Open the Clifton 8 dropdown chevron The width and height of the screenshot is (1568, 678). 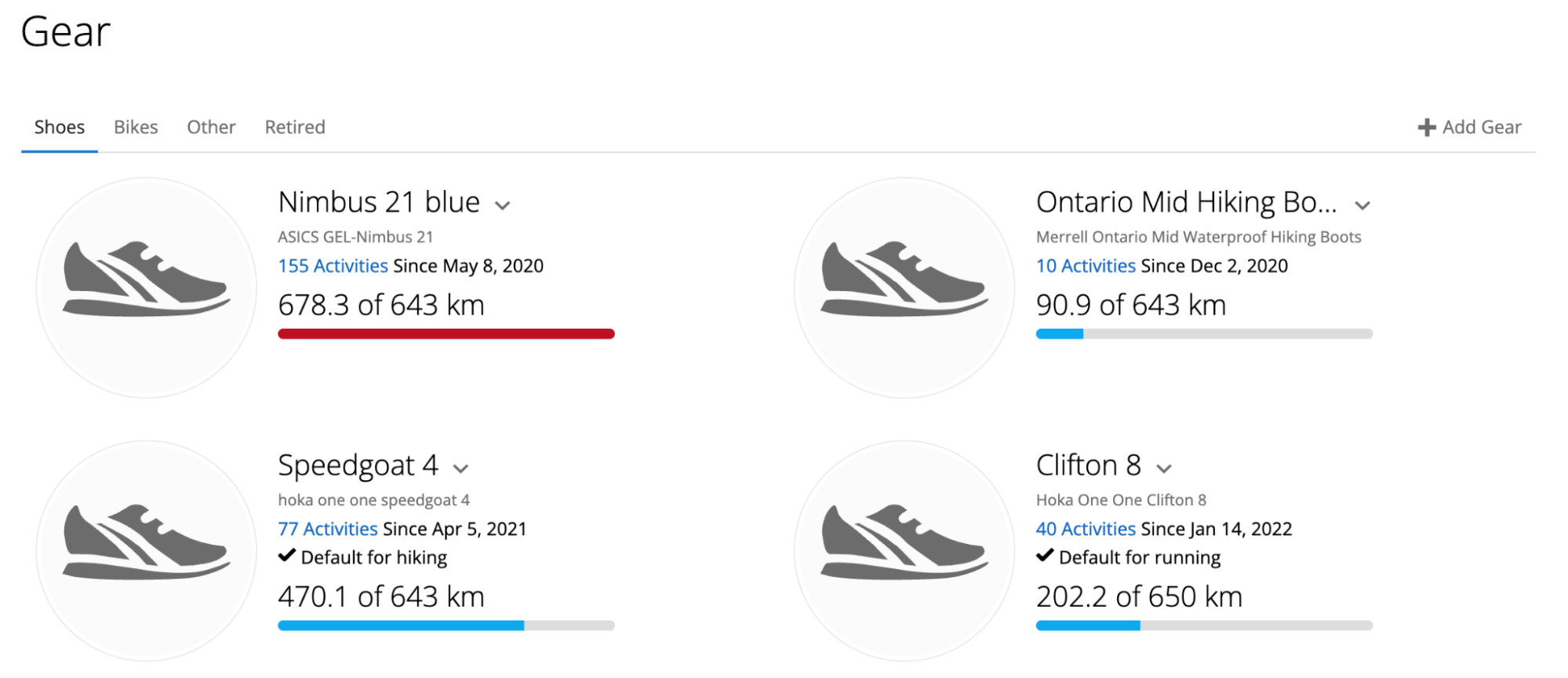tap(1164, 468)
